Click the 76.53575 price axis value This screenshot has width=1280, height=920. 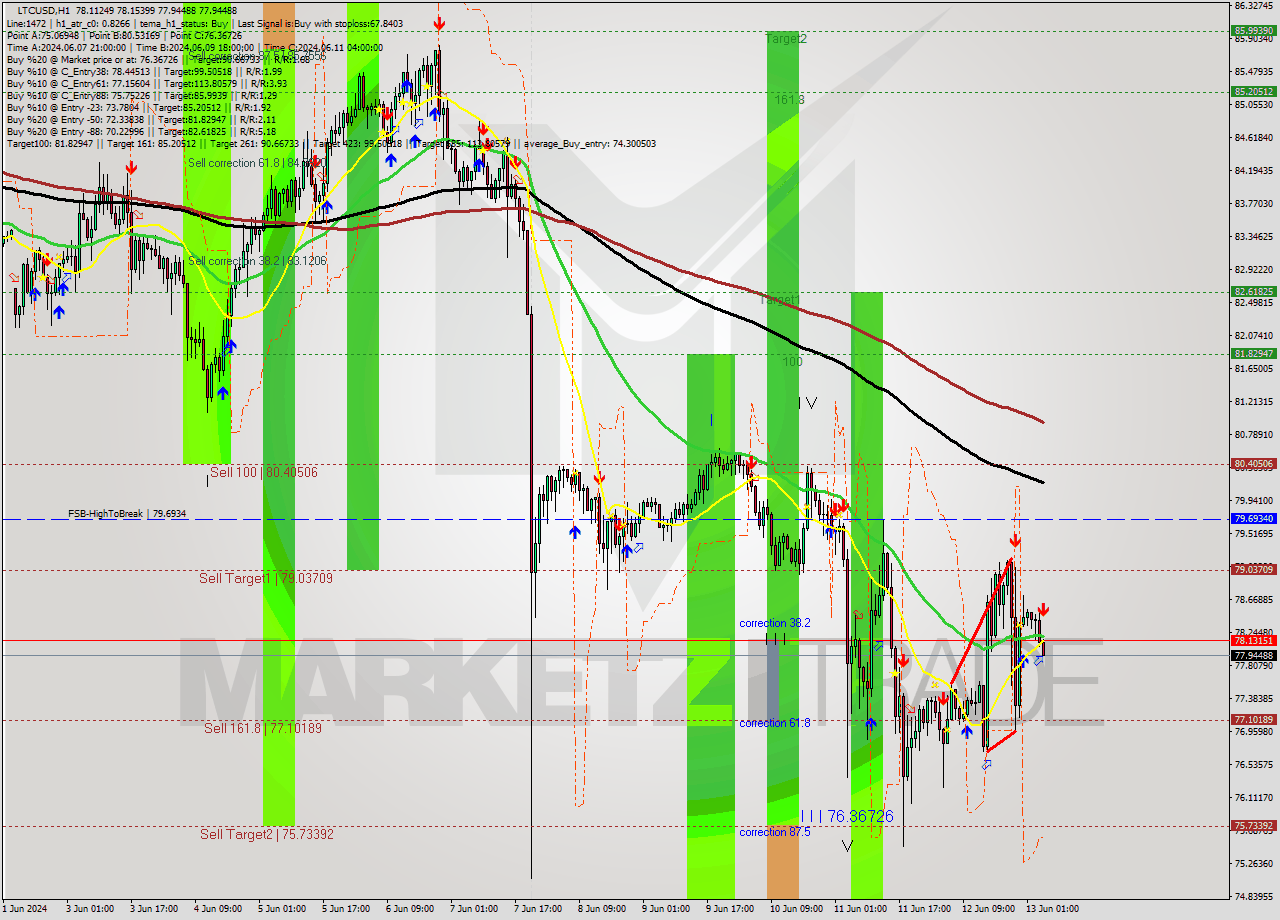pyautogui.click(x=1253, y=765)
